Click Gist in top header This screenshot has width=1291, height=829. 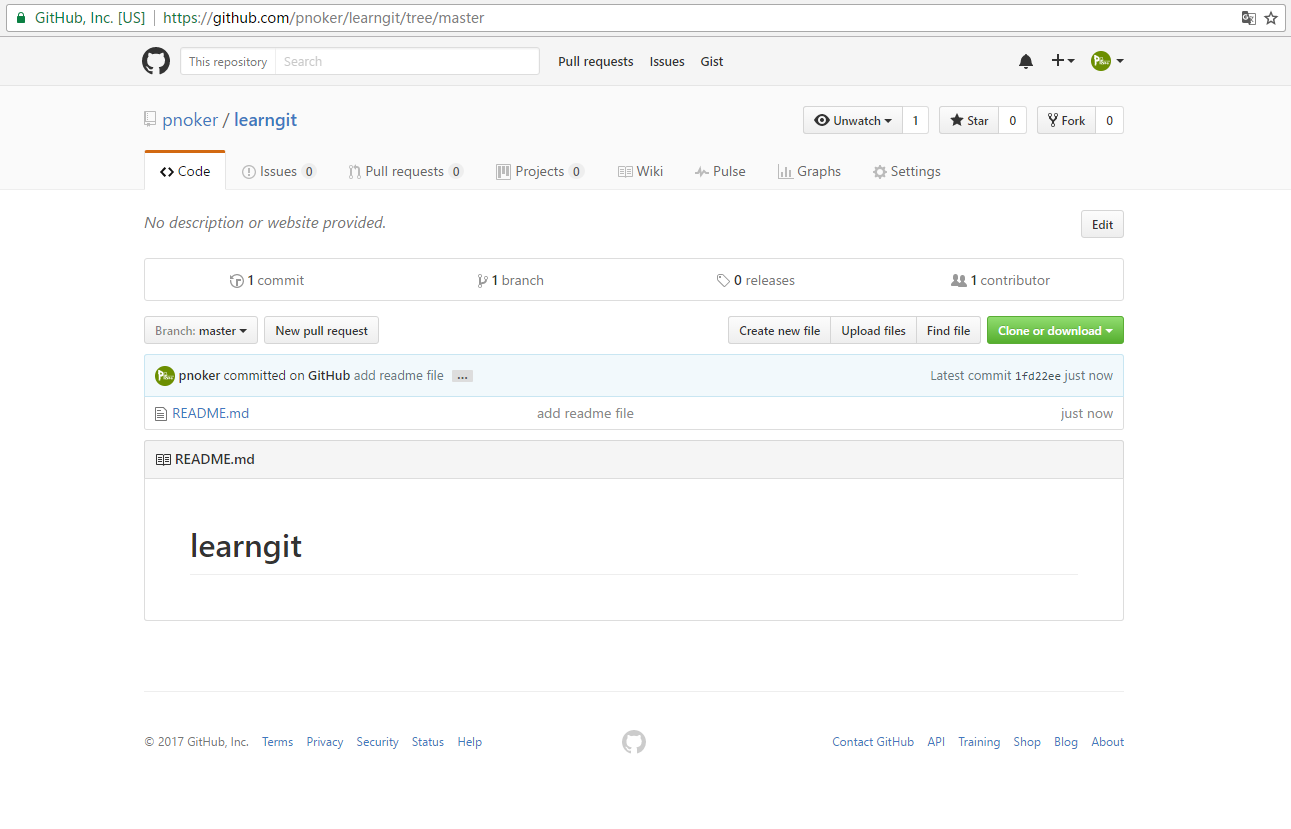point(712,61)
